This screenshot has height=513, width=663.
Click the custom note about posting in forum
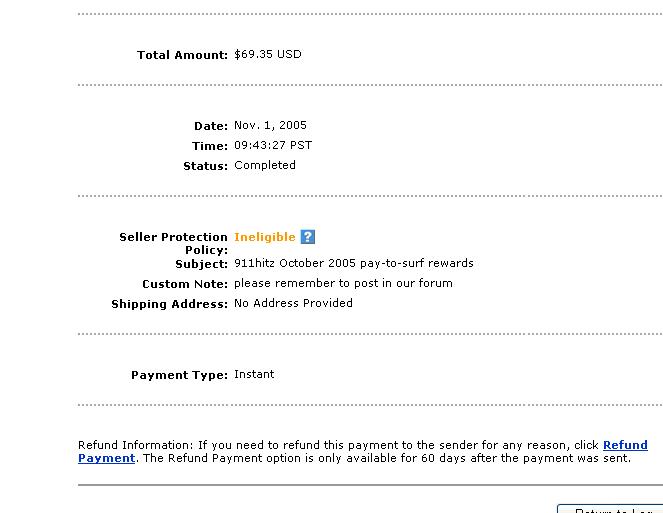tap(343, 283)
